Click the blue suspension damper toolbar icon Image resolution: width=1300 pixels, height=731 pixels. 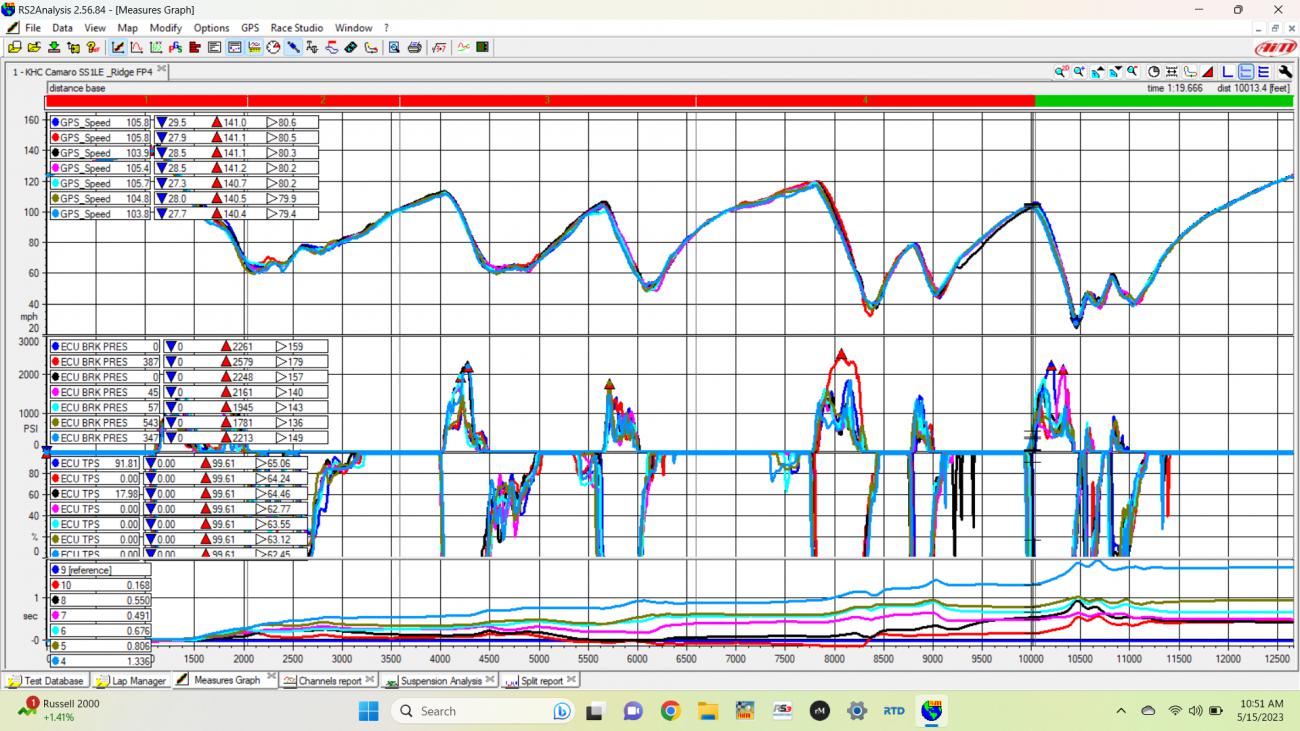pyautogui.click(x=293, y=47)
